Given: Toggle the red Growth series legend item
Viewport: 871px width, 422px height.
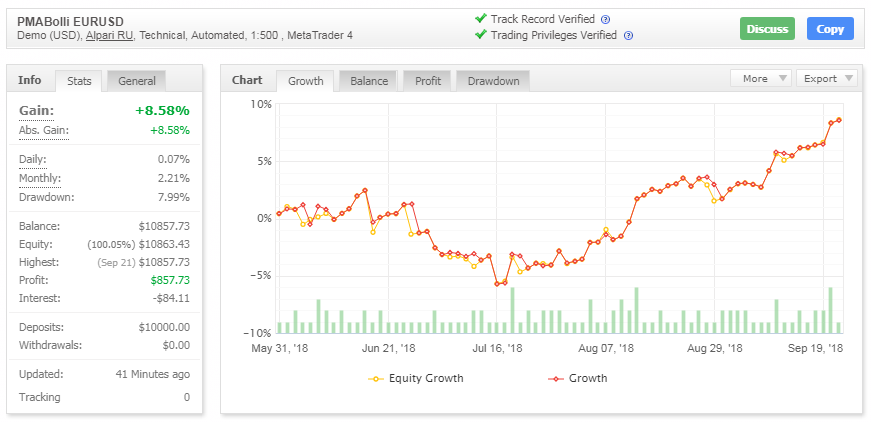Looking at the screenshot, I should click(579, 379).
